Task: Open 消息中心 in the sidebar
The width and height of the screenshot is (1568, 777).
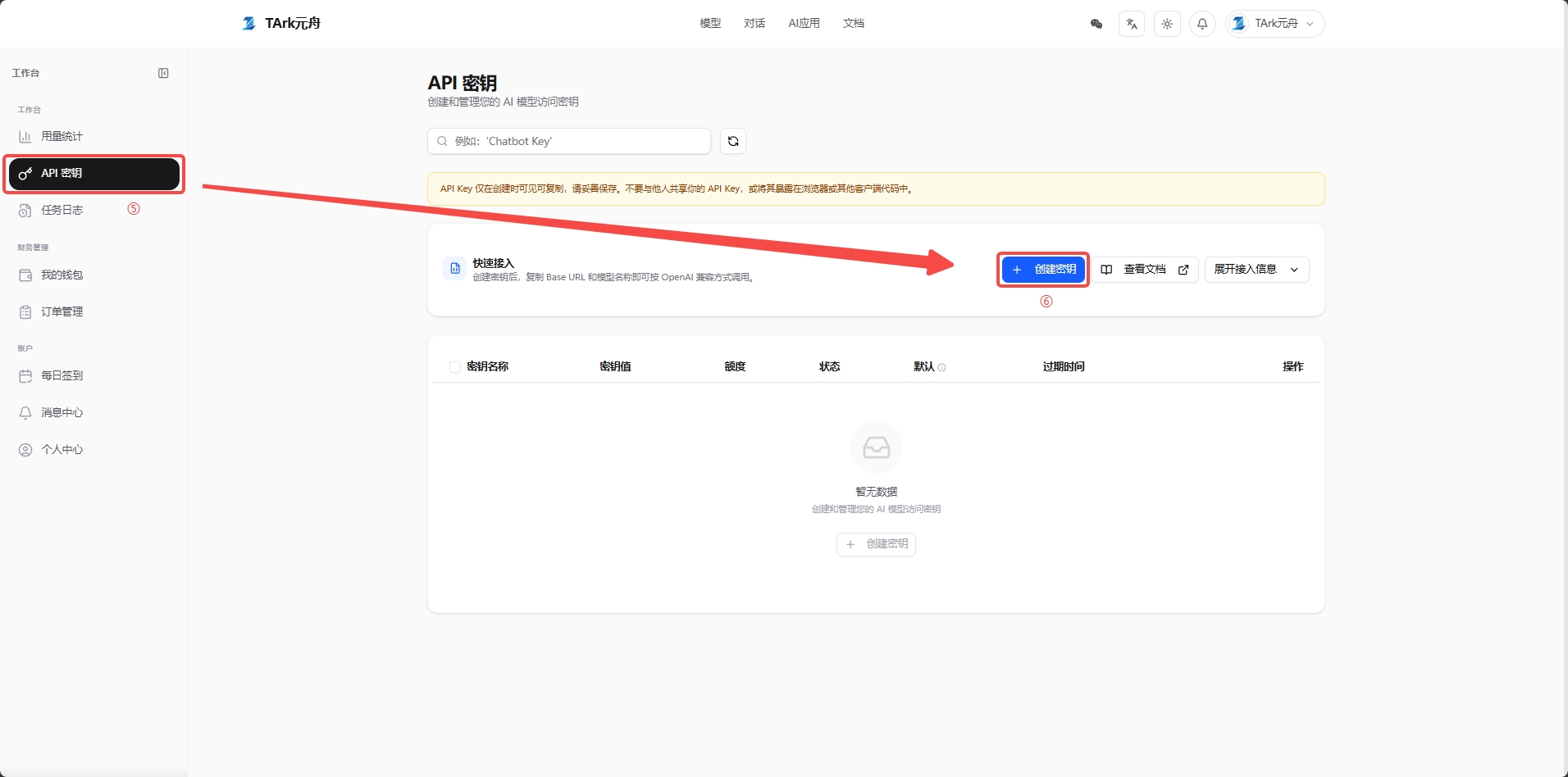Action: [x=94, y=412]
